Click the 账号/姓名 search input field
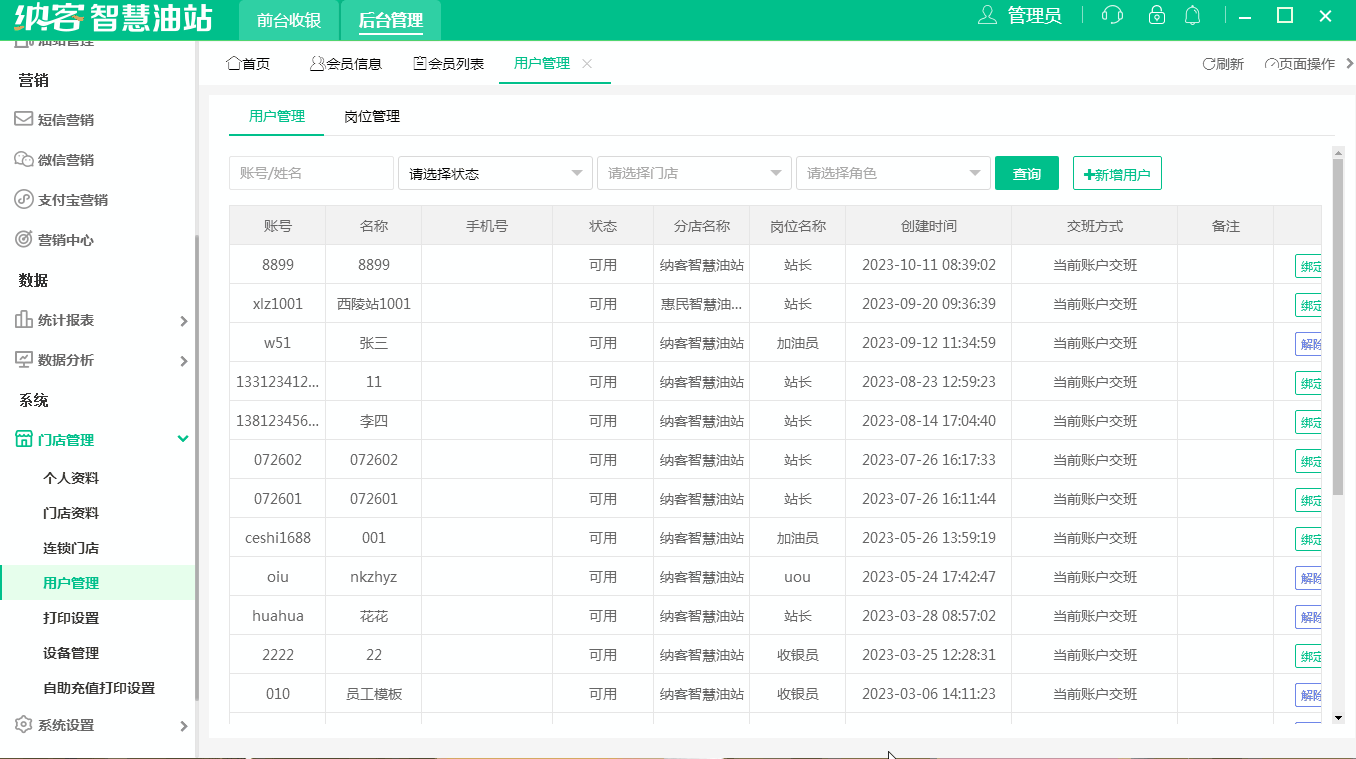Screen dimensions: 1356x759 coord(310,172)
